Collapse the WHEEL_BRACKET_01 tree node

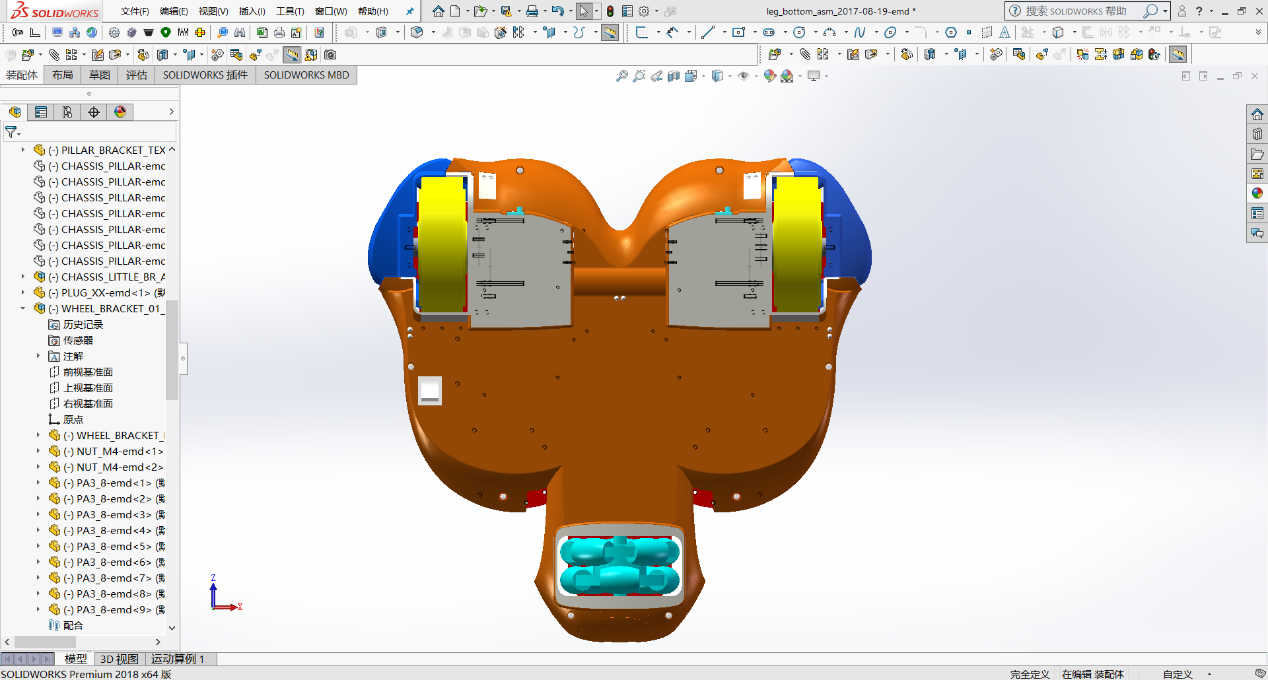point(24,309)
